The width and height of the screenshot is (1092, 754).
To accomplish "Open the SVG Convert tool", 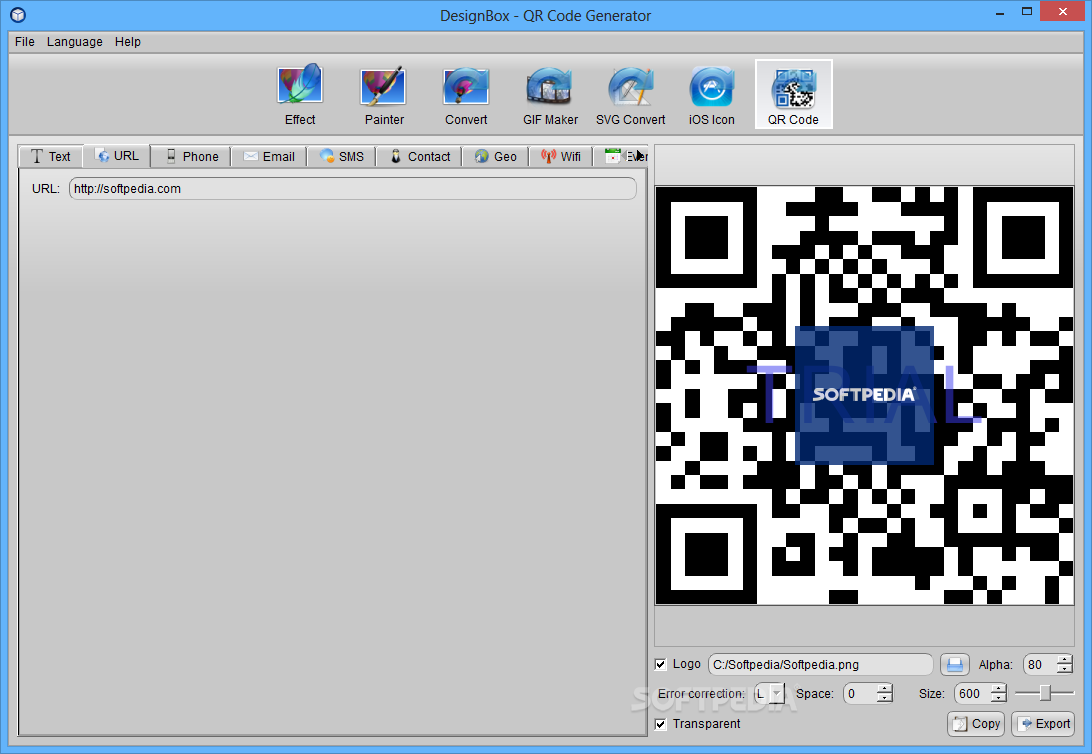I will pos(630,95).
